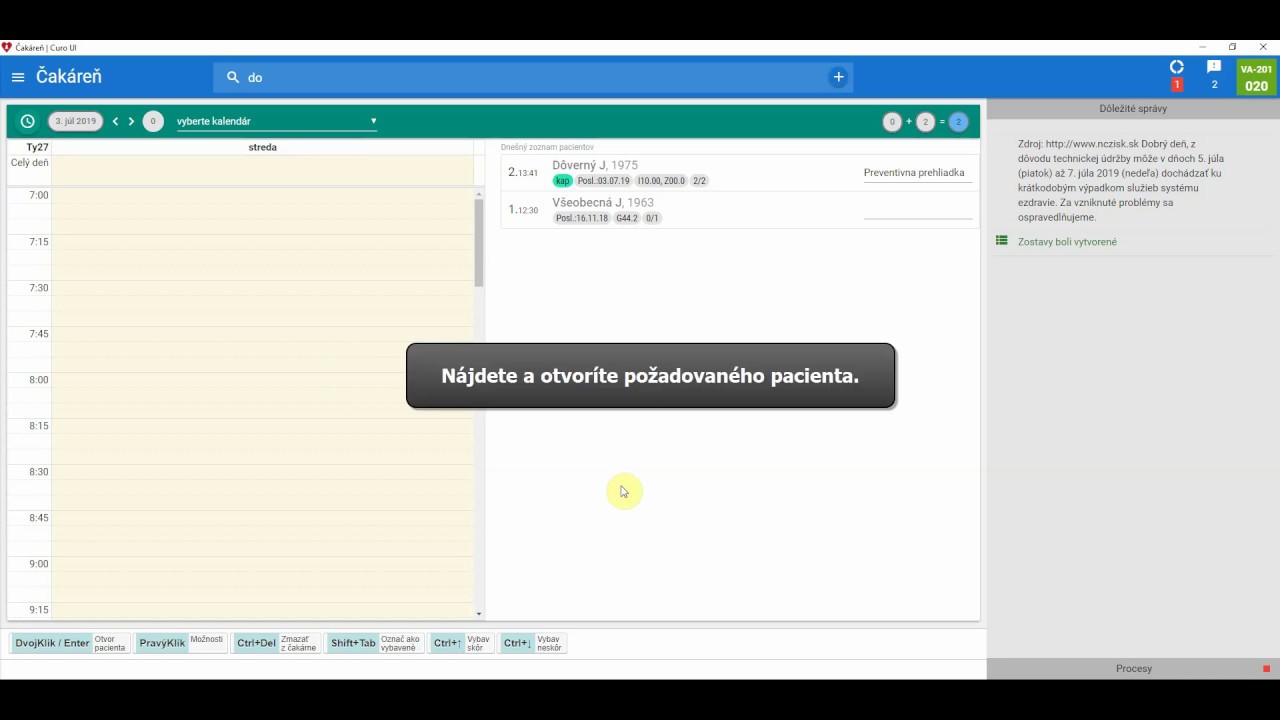The width and height of the screenshot is (1280, 720).
Task: Click the 'streda' day column header
Action: (263, 147)
